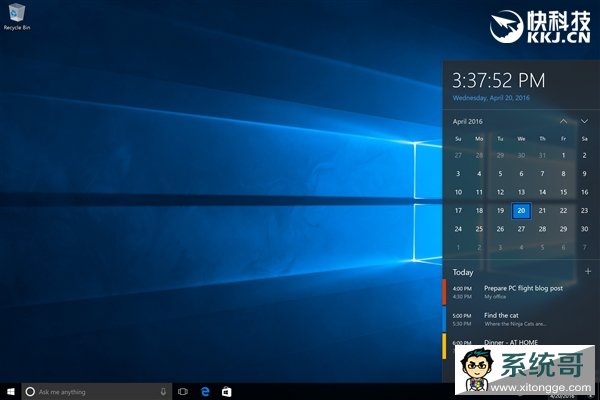Select April 24 in the calendar
Image resolution: width=600 pixels, height=400 pixels.
(458, 229)
